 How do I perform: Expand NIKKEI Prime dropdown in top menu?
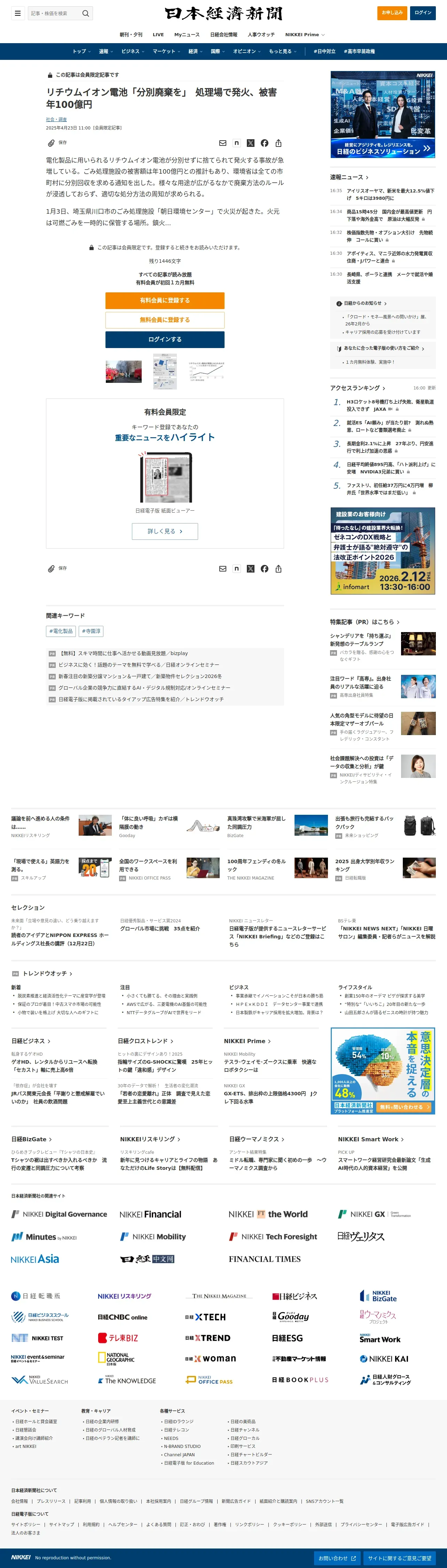305,35
